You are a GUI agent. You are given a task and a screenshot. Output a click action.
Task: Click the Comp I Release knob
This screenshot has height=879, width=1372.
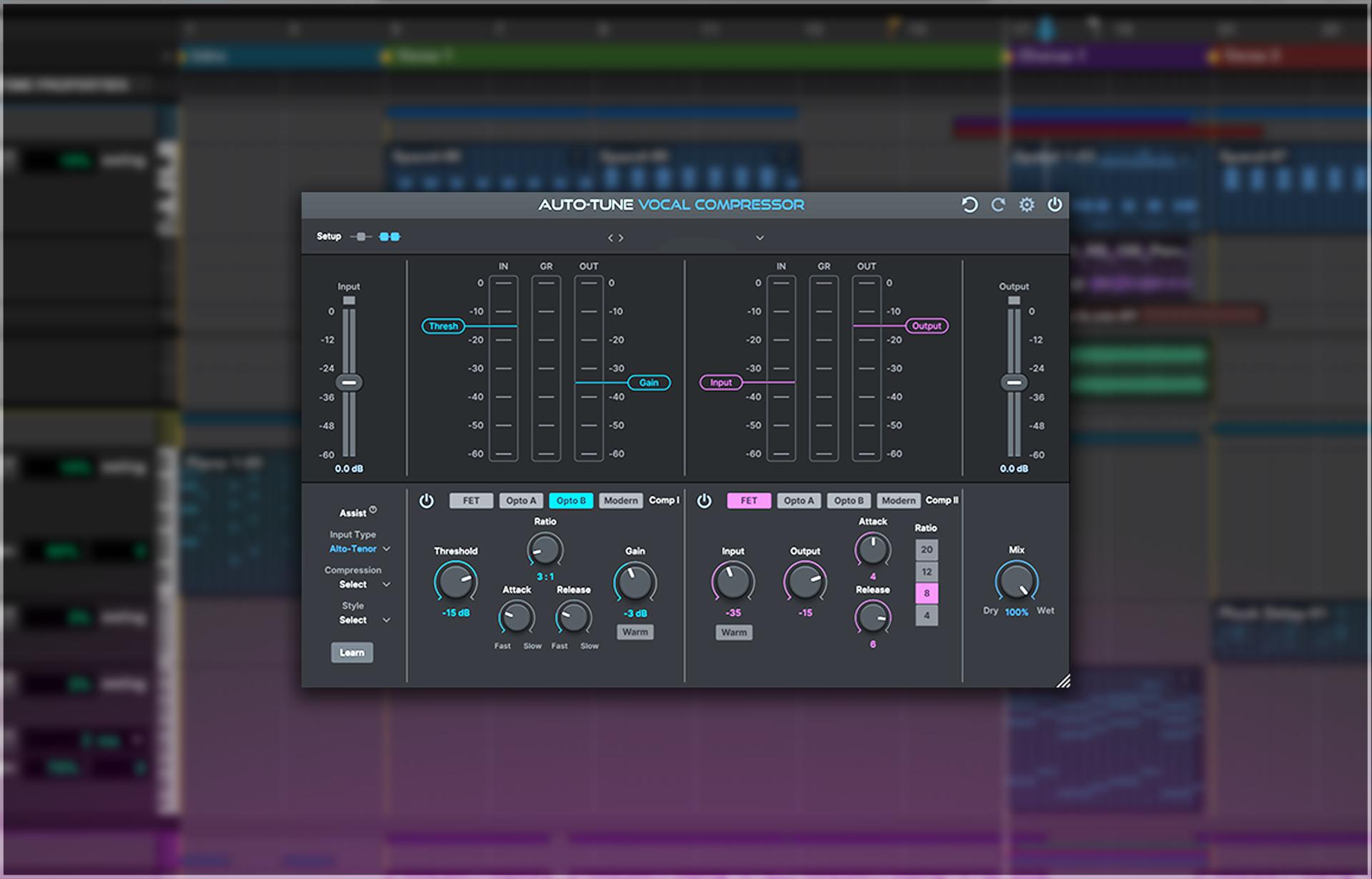pos(573,617)
